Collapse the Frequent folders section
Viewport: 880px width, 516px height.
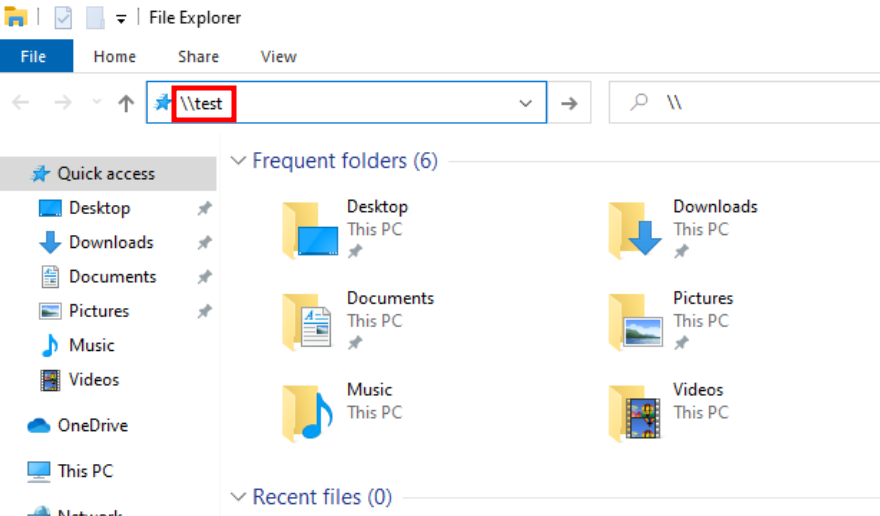coord(238,161)
